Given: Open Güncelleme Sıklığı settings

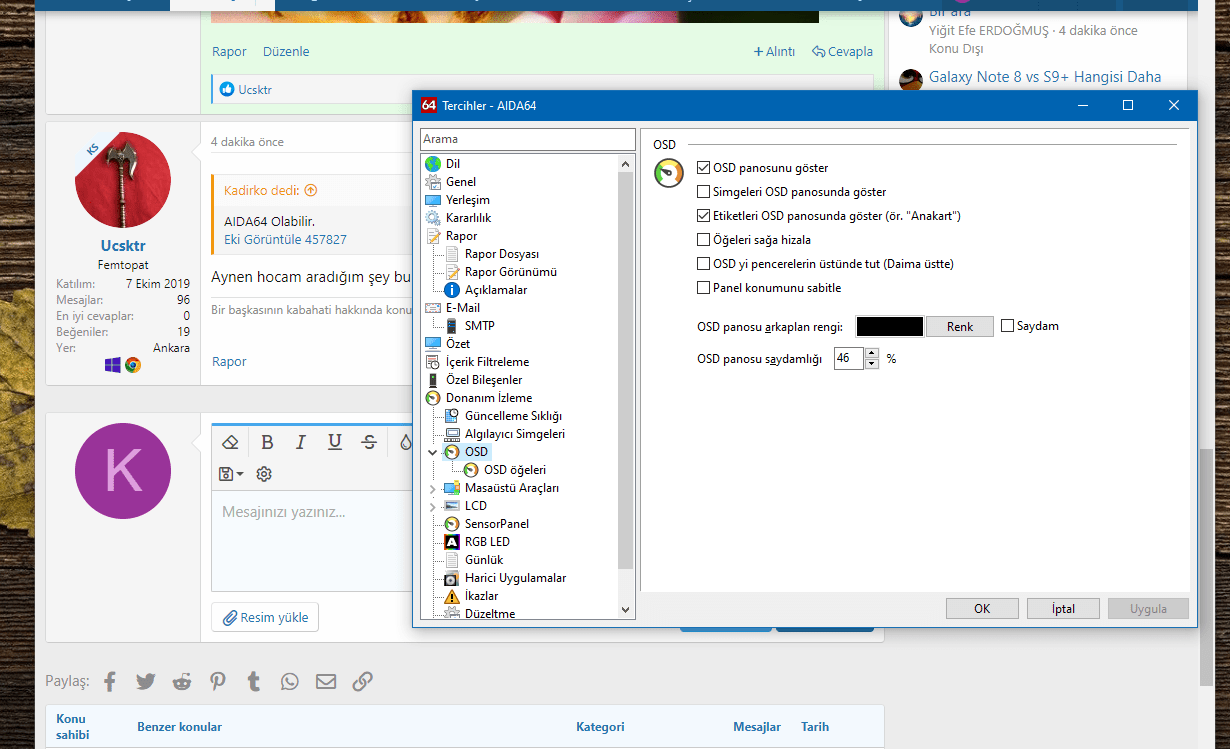Looking at the screenshot, I should pyautogui.click(x=514, y=416).
